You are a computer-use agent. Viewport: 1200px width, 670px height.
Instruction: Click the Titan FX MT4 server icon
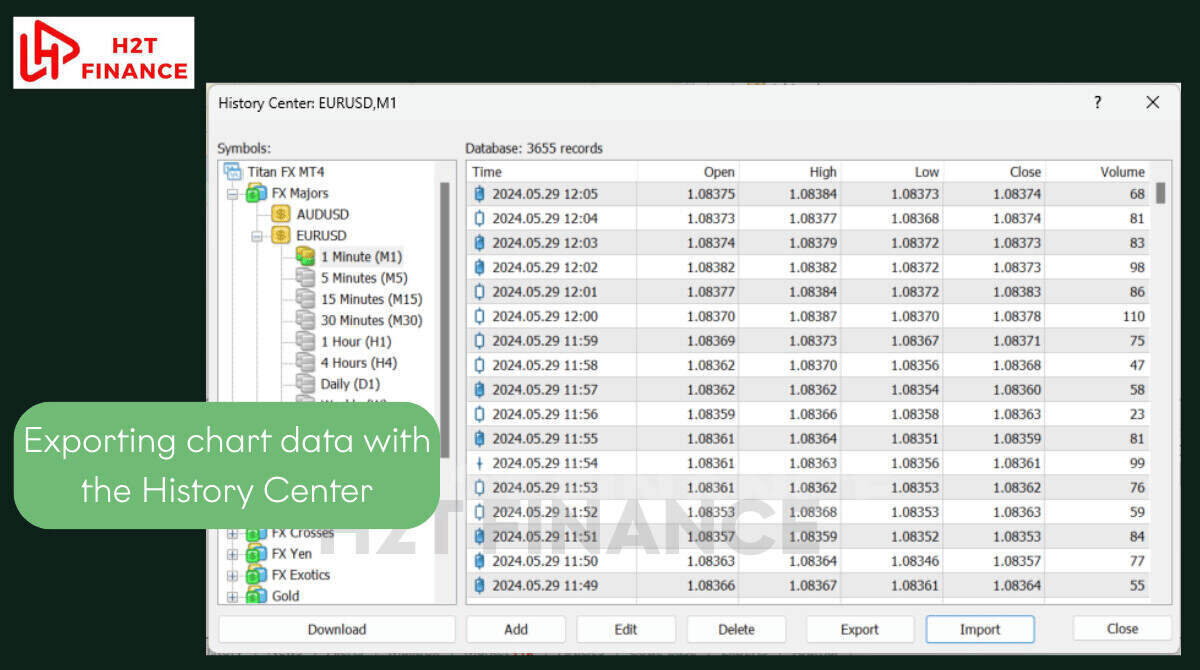[233, 172]
